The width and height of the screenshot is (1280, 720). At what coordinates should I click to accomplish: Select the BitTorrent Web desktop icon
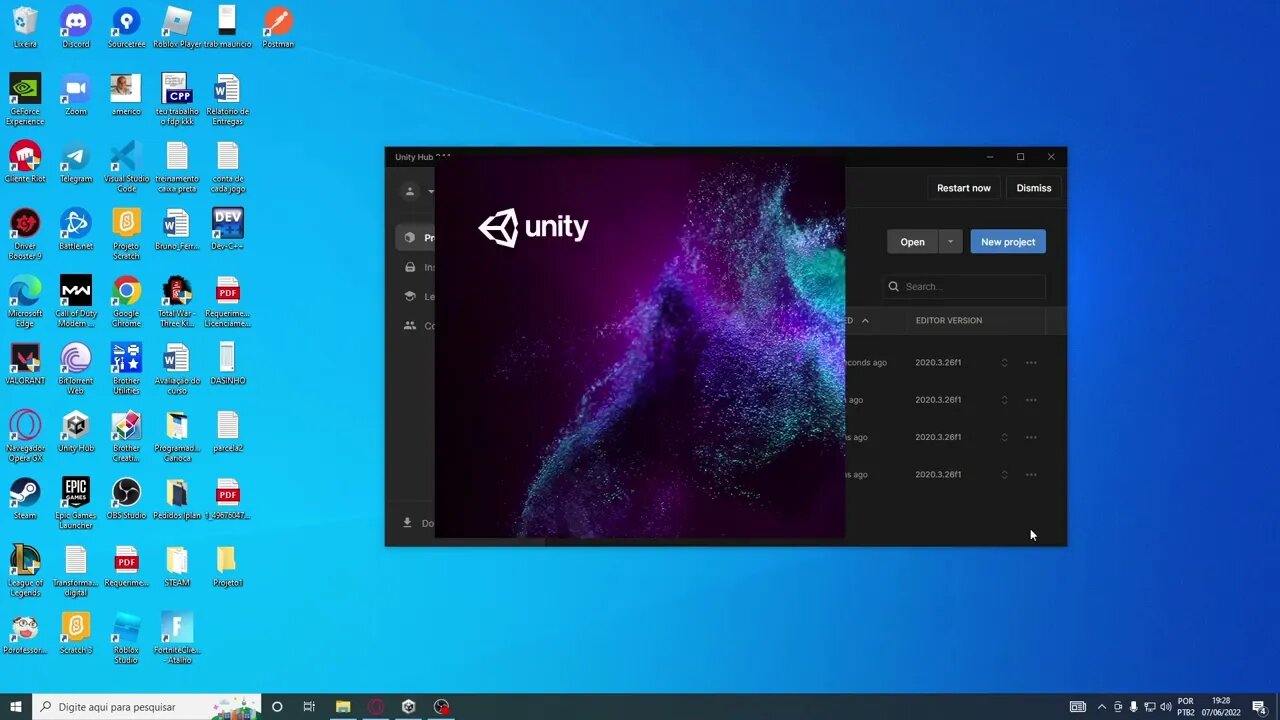click(x=76, y=368)
